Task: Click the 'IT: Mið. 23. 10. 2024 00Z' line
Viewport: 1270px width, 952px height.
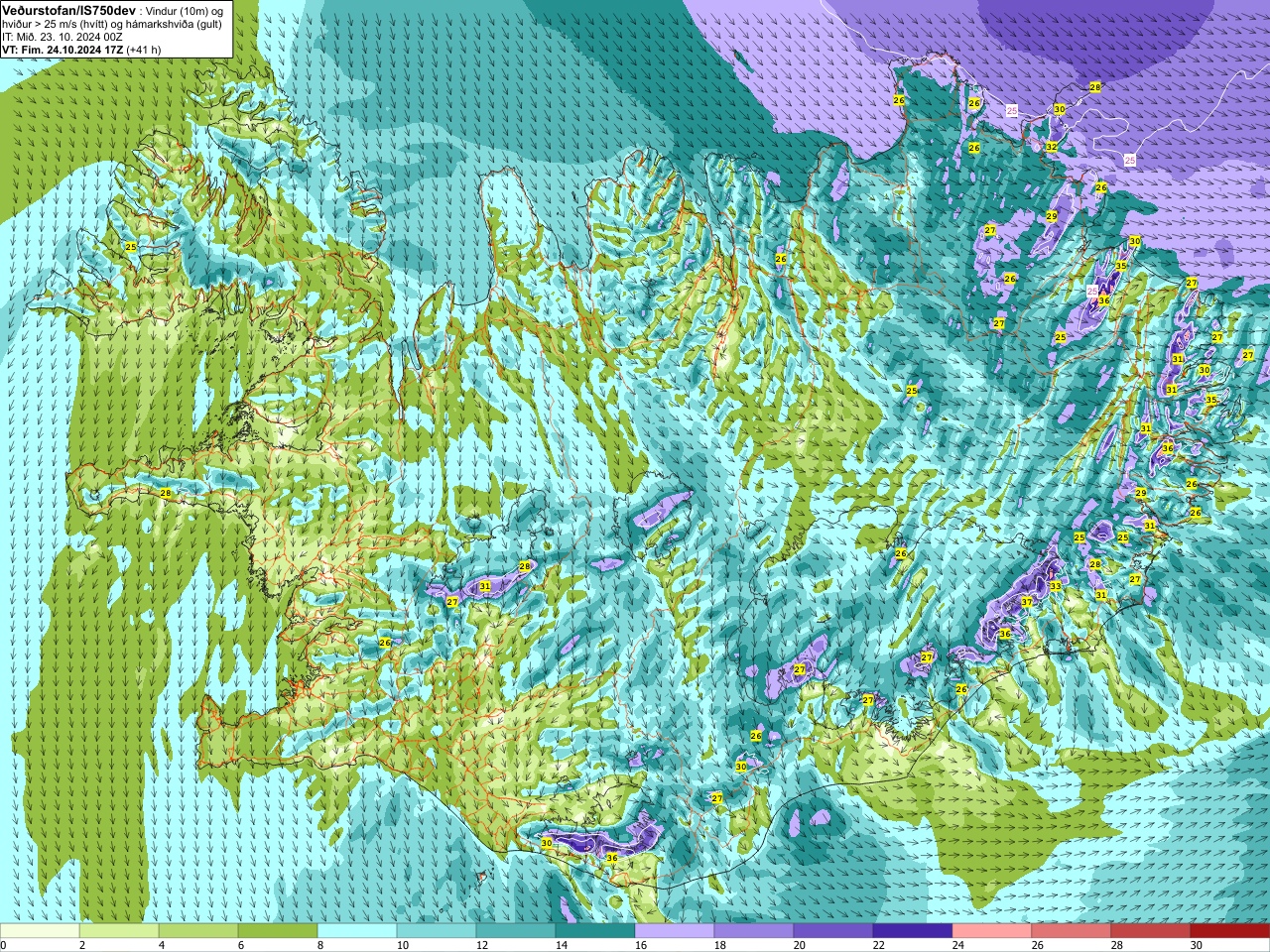Action: pos(63,37)
